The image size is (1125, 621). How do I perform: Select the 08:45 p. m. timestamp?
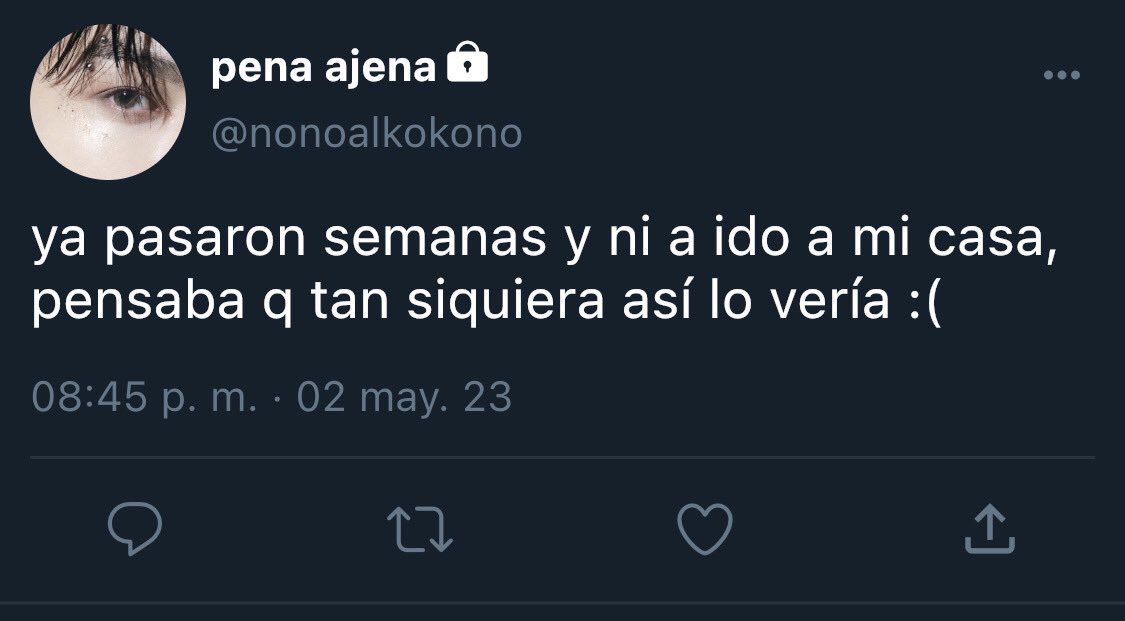click(144, 397)
